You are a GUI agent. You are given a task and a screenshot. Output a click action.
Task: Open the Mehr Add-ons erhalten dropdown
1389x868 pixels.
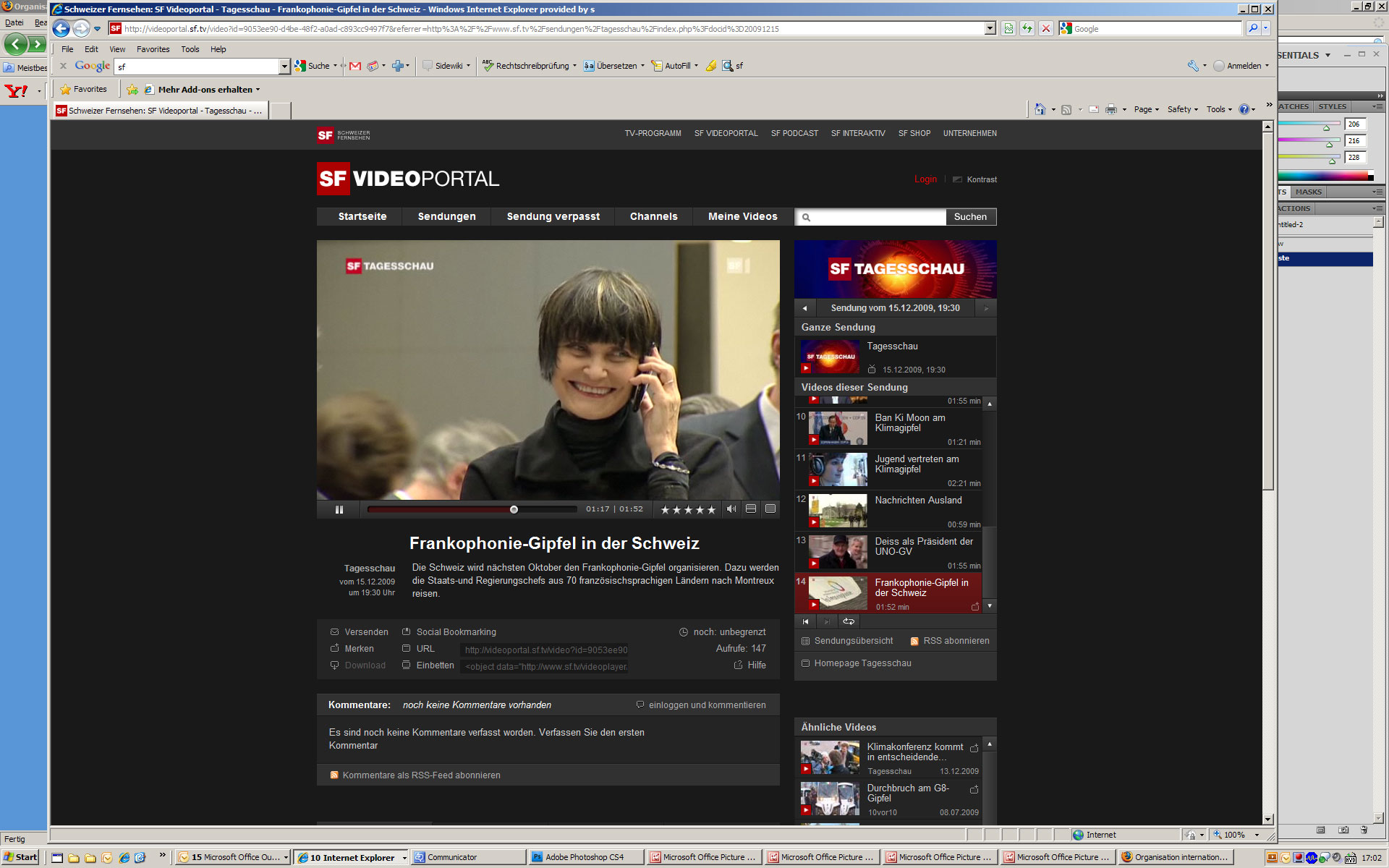(x=258, y=90)
